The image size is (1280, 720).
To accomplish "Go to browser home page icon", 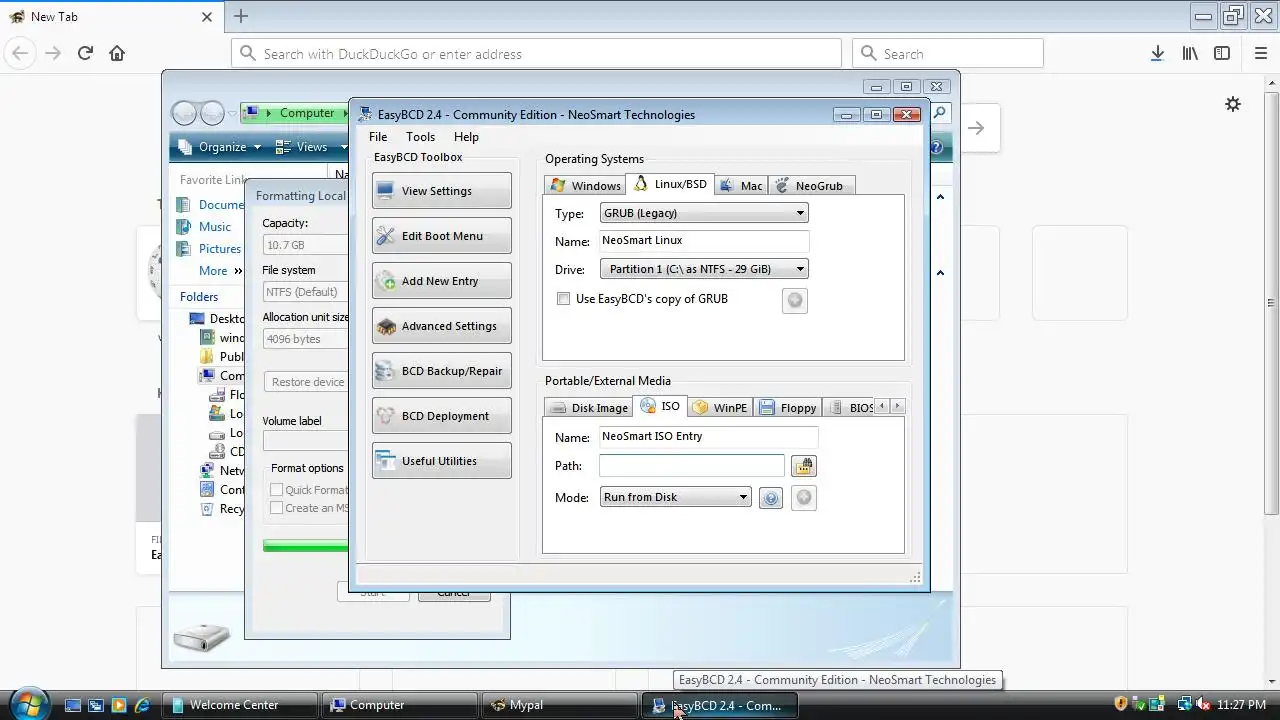I will (117, 54).
